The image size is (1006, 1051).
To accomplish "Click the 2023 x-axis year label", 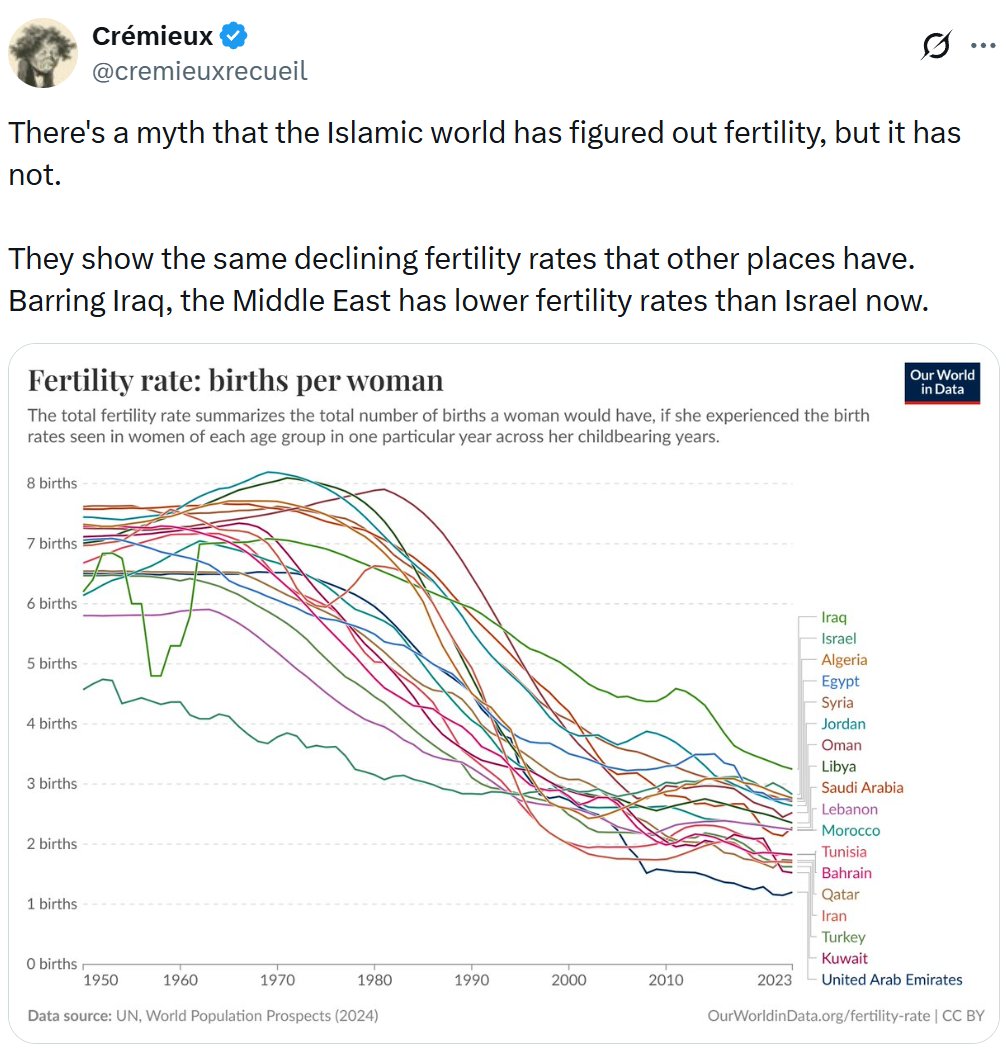I will tap(774, 980).
